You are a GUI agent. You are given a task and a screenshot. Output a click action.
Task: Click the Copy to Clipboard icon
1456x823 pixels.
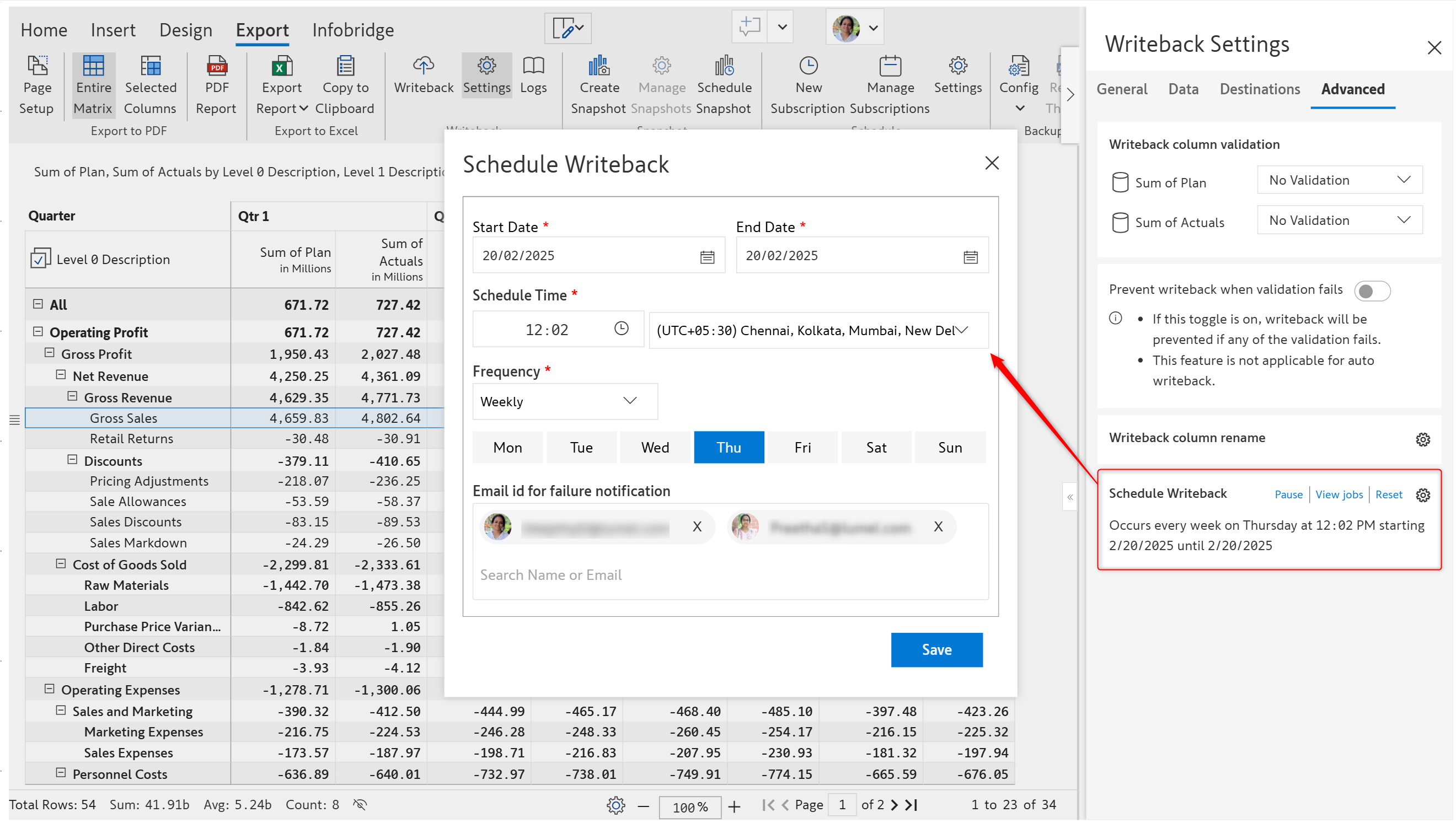tap(345, 67)
